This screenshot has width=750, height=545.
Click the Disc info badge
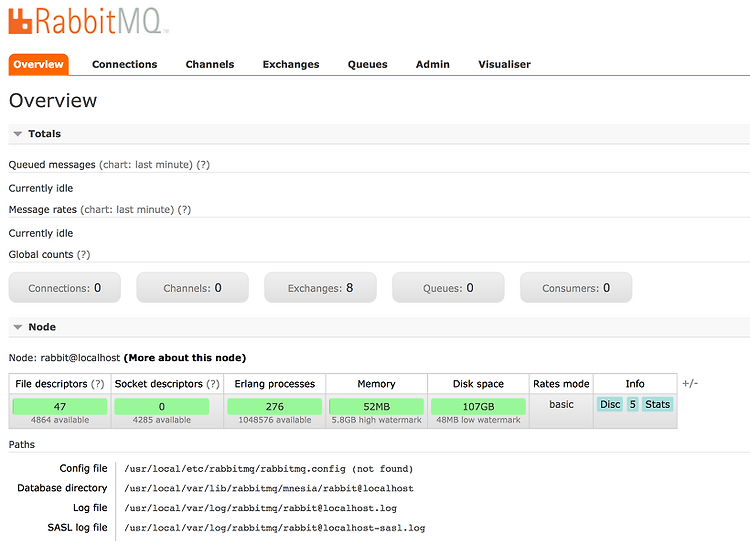tap(610, 404)
